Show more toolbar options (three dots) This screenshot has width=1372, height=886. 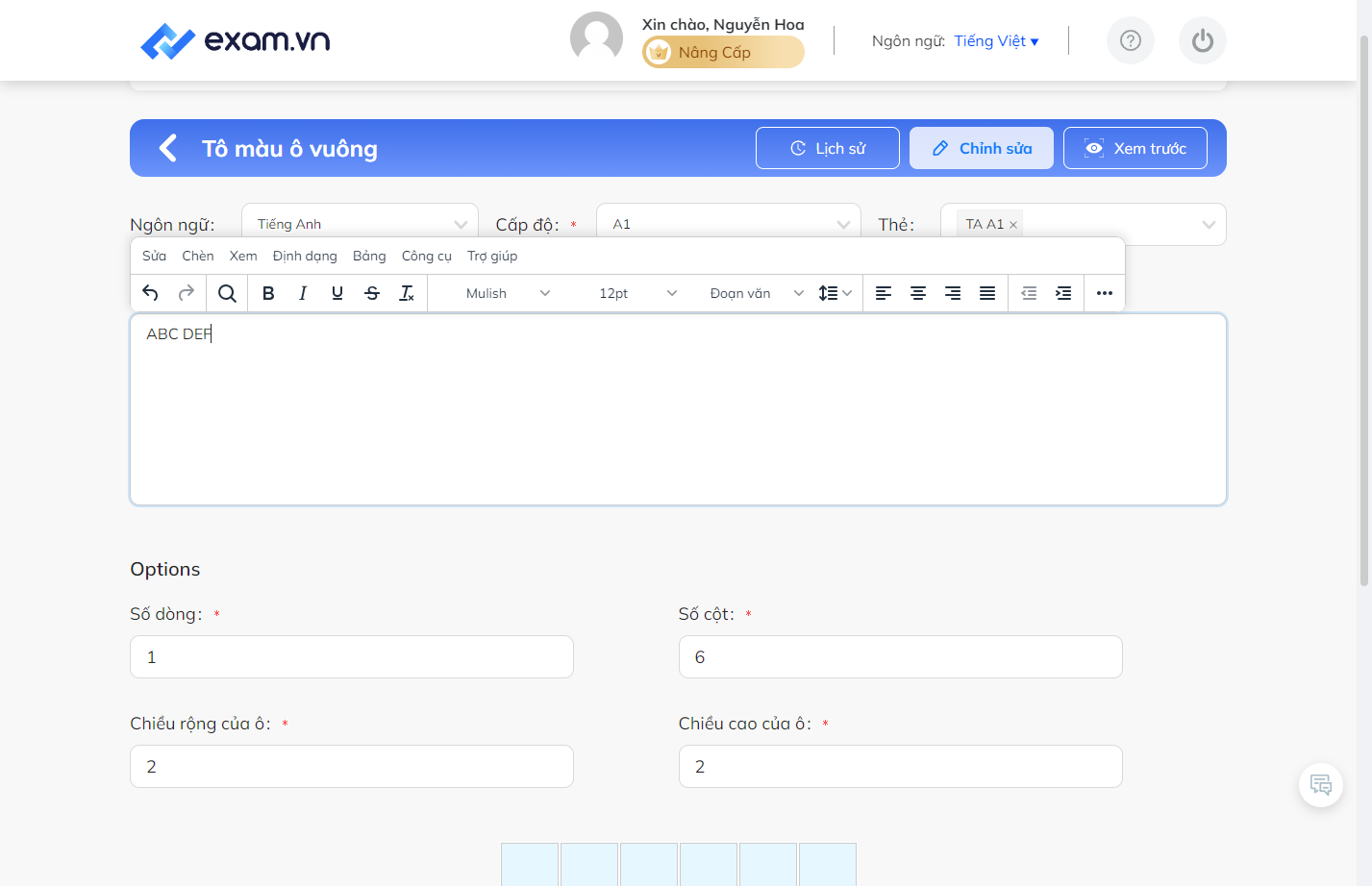1105,293
